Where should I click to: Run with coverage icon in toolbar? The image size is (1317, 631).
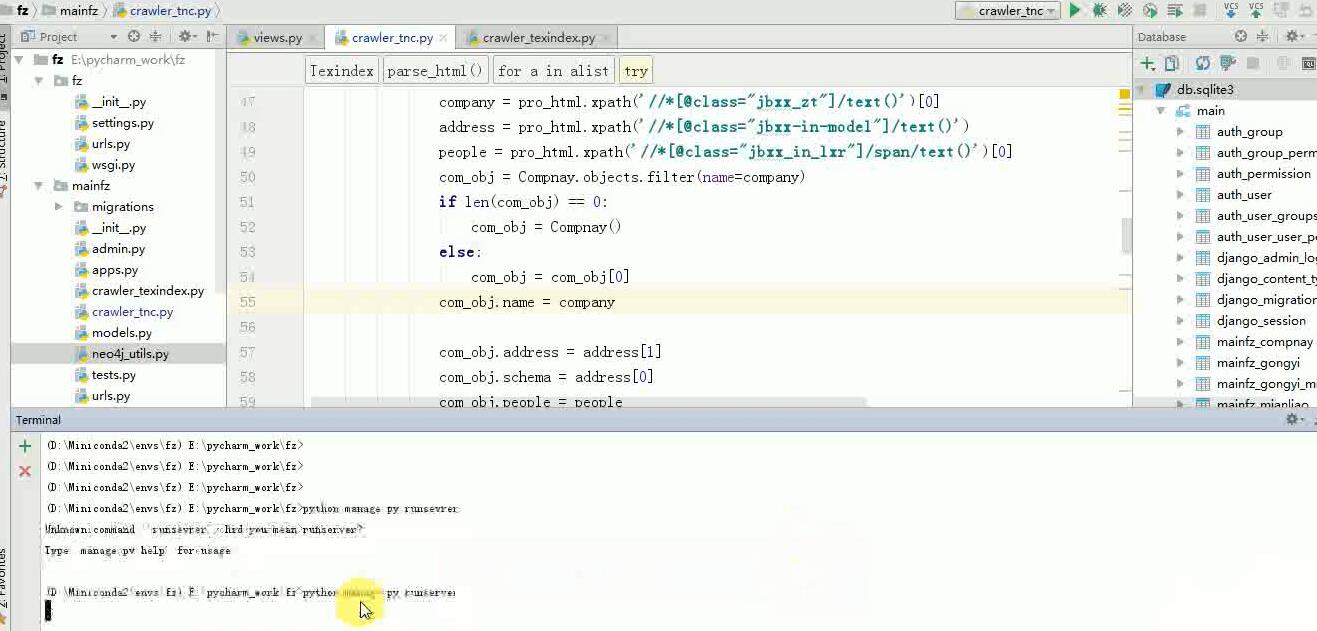1125,11
